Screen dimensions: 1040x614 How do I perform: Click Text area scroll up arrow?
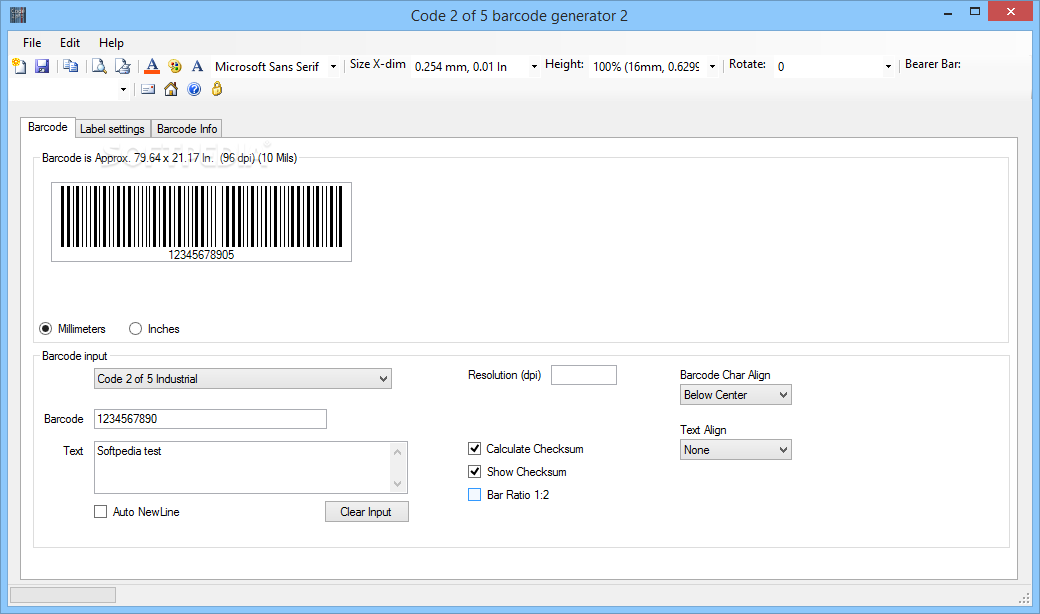[398, 452]
